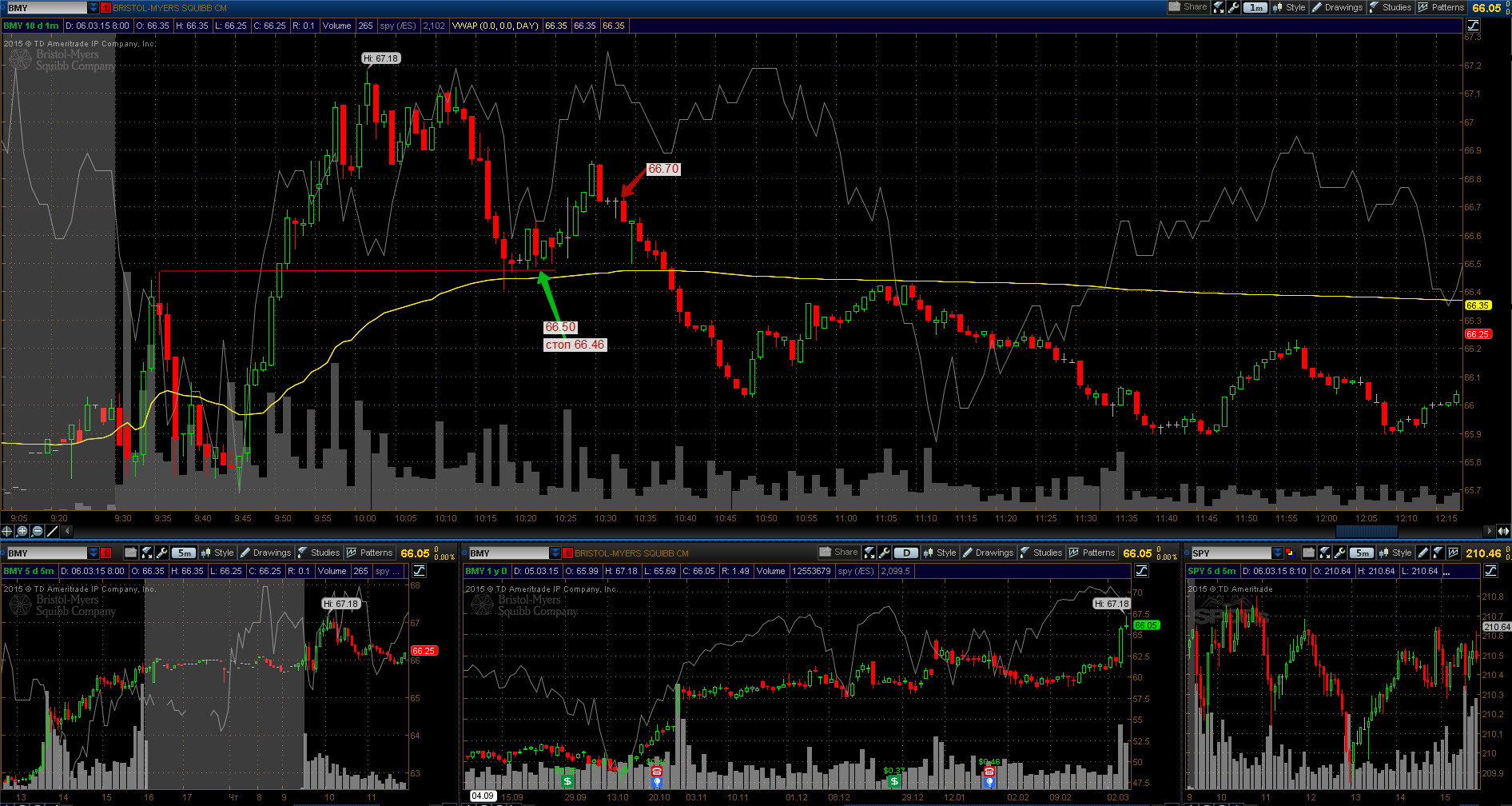Click the dollar dividend marker near 29.09
Viewport: 1512px width, 806px height.
point(567,781)
